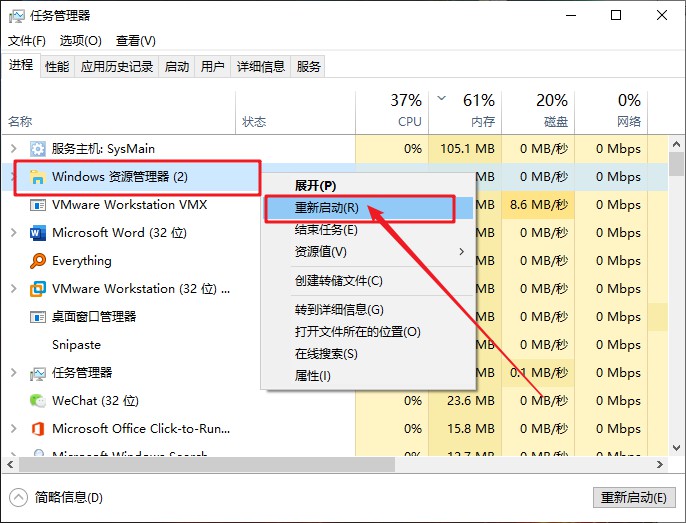
Task: Click the Everything search app icon
Action: pos(37,261)
